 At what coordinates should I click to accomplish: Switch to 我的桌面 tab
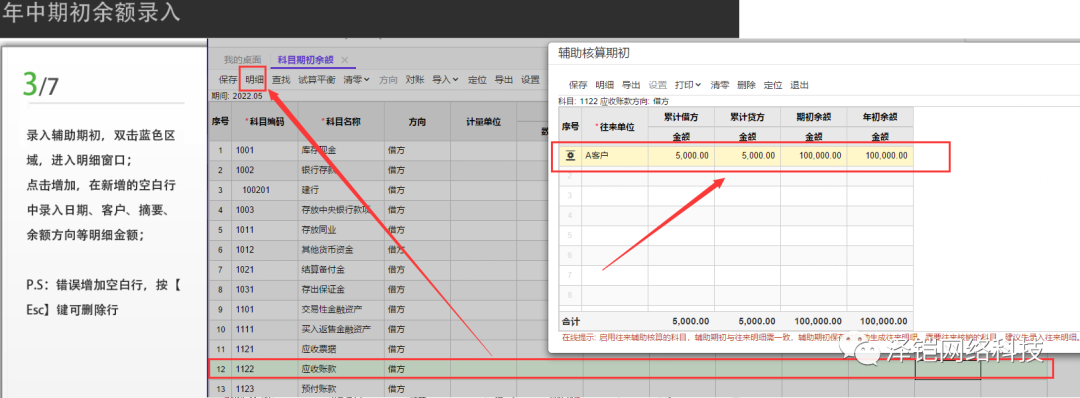coord(242,60)
